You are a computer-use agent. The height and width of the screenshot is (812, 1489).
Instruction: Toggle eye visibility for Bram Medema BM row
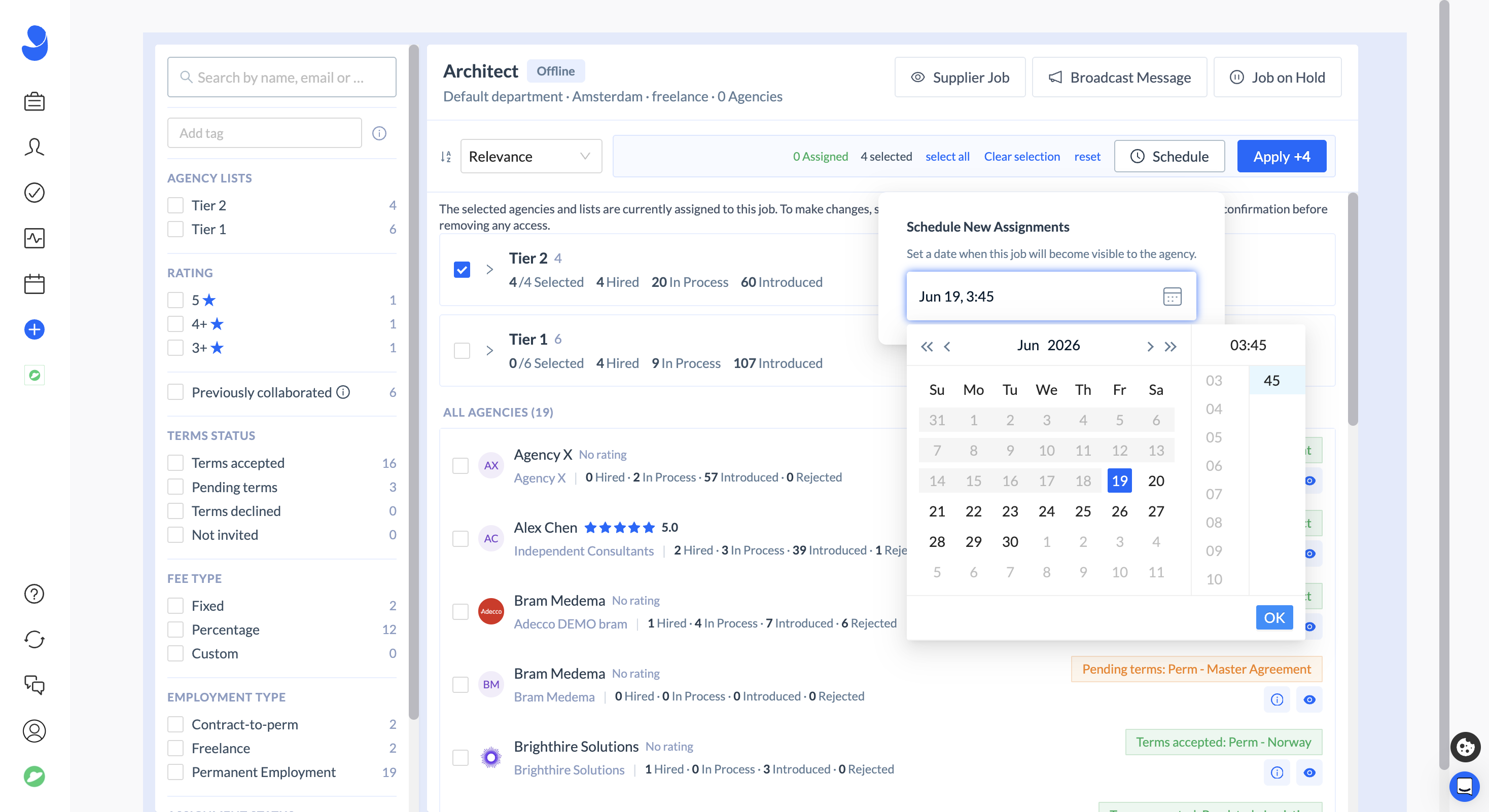(x=1309, y=699)
